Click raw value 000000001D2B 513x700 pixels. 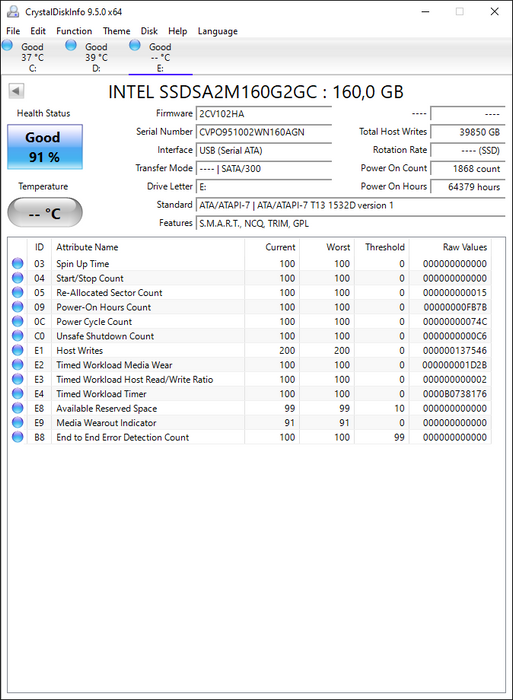(x=455, y=365)
